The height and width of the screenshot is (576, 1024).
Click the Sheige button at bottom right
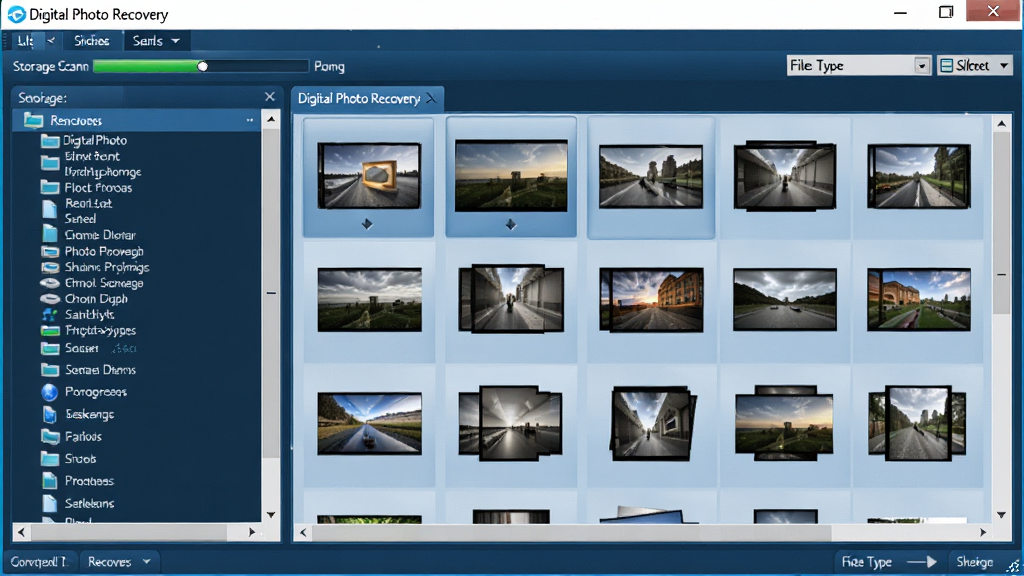[975, 562]
